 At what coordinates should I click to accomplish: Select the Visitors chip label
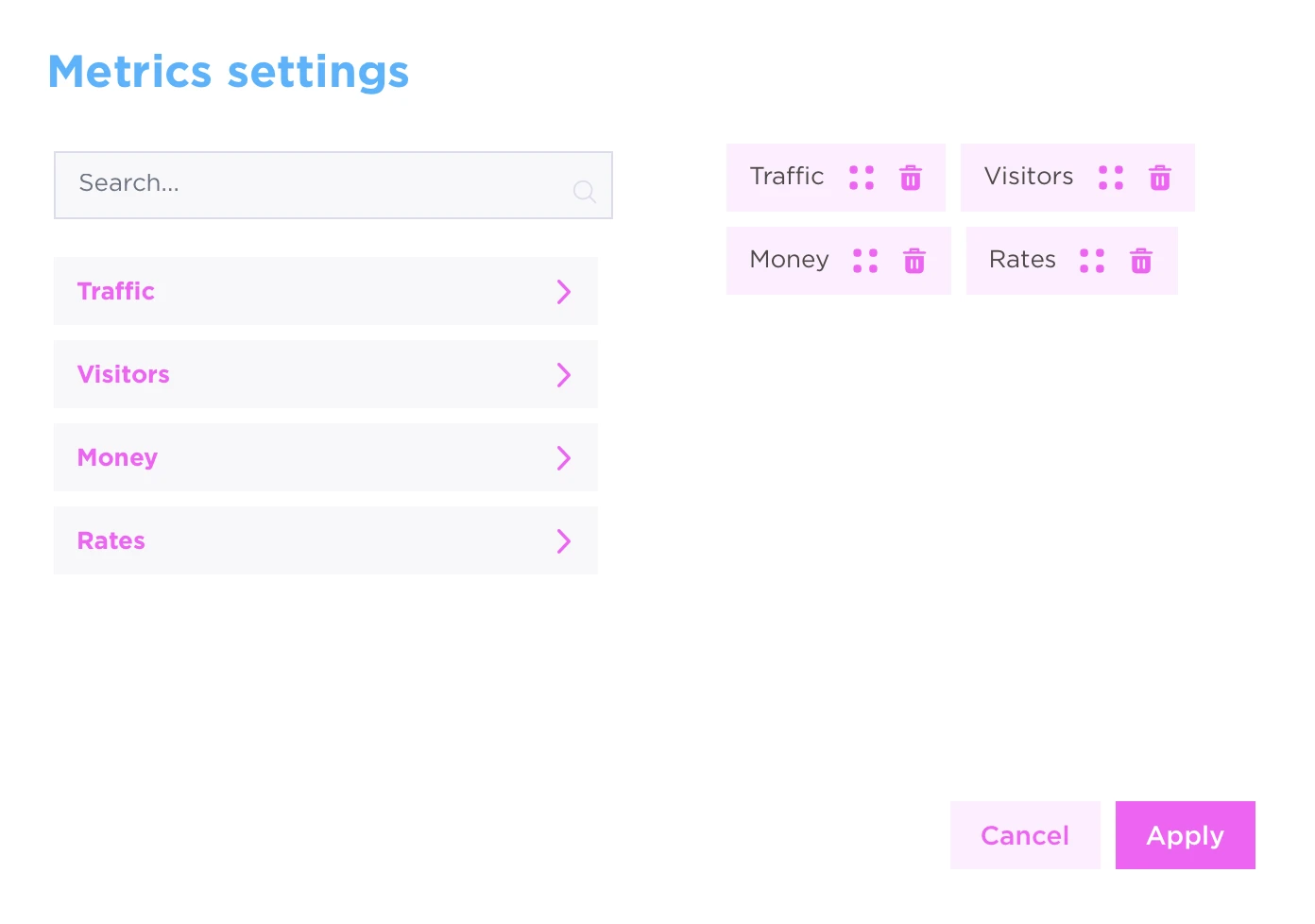(x=1029, y=177)
